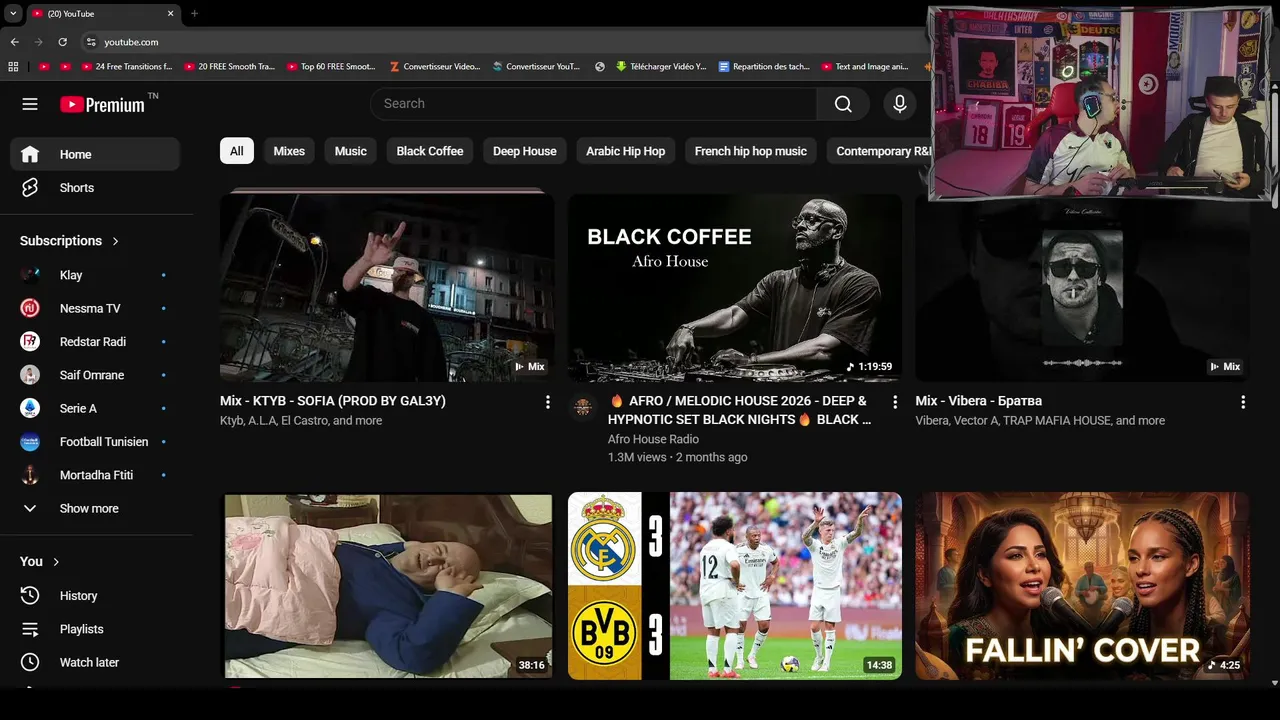
Task: Open the hamburger guide menu
Action: (x=30, y=104)
